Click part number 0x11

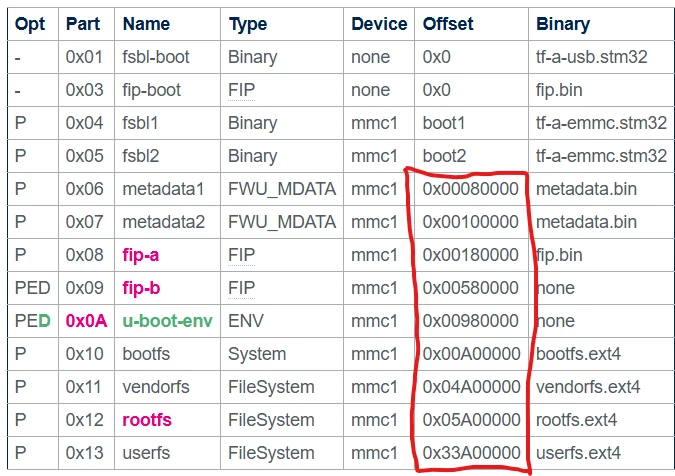(x=84, y=387)
